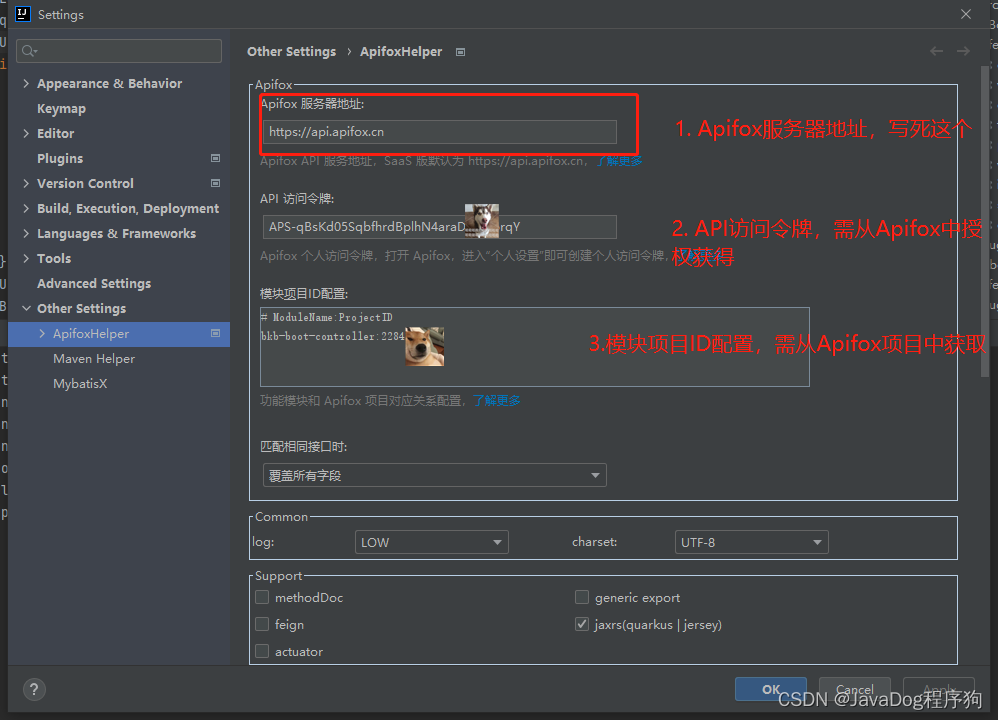The image size is (998, 720).
Task: Enable the methodDoc checkbox
Action: [x=262, y=597]
